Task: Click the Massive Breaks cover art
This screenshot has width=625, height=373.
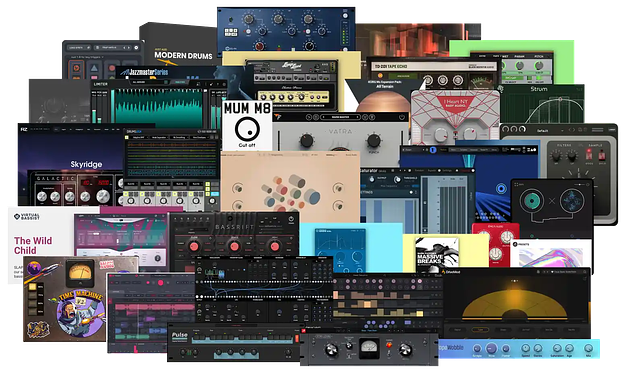Action: tap(437, 255)
